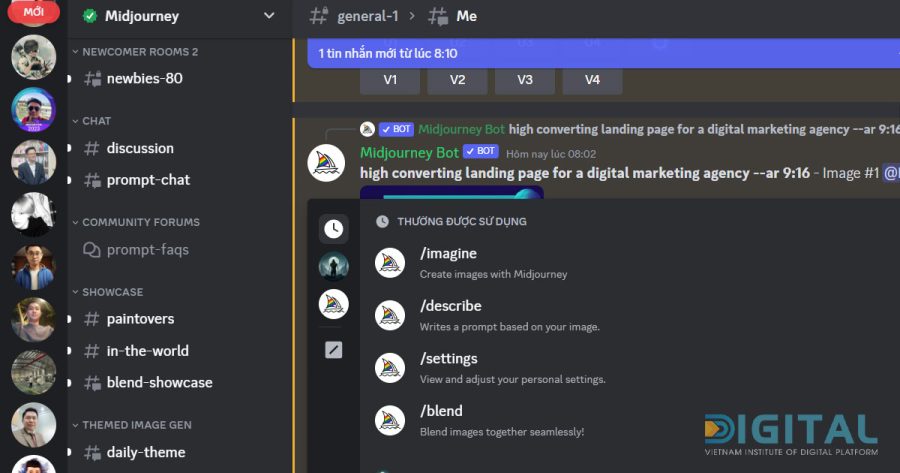Open server with blue-jacket man avatar
900x473 pixels.
point(33,267)
